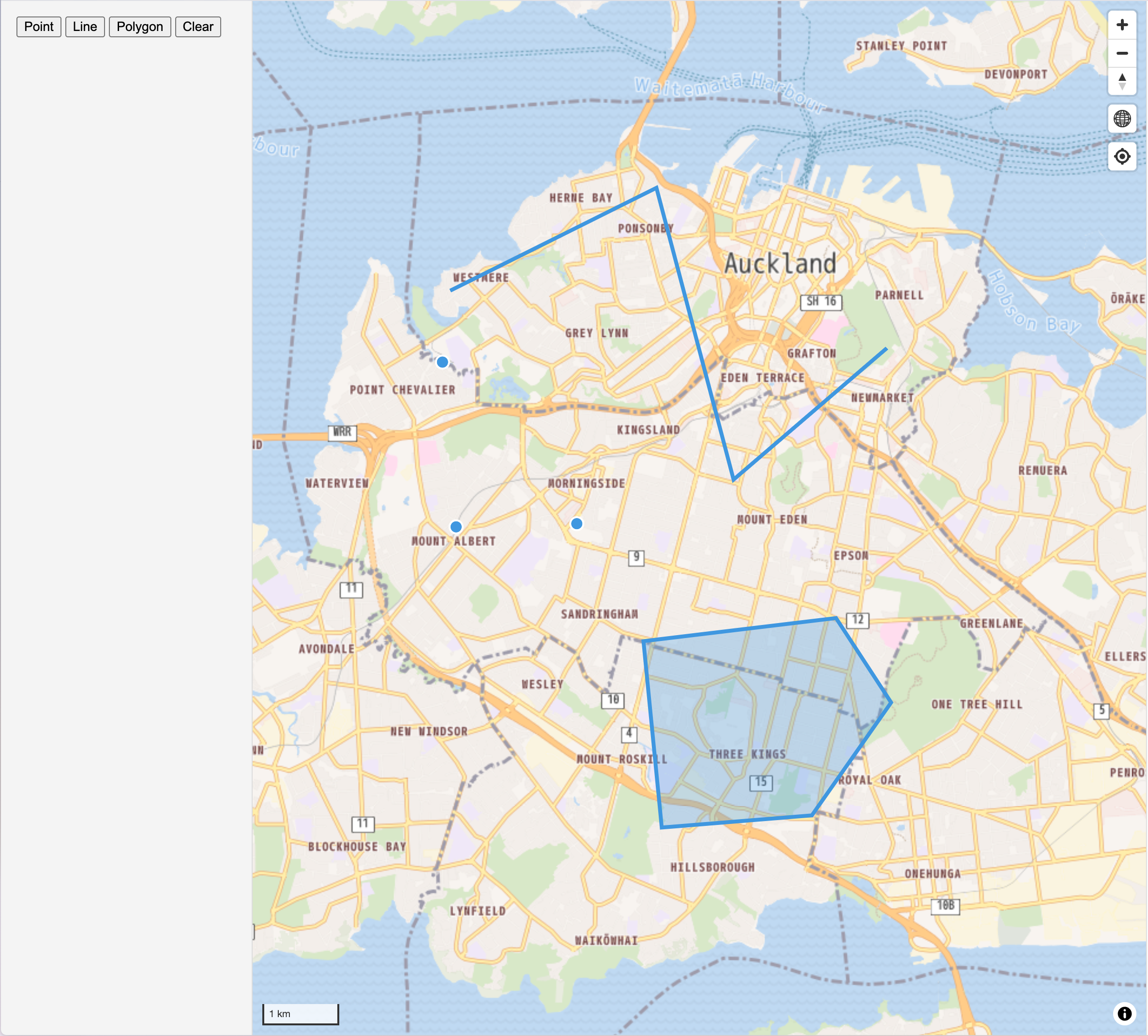Click the globe projection icon

1122,119
